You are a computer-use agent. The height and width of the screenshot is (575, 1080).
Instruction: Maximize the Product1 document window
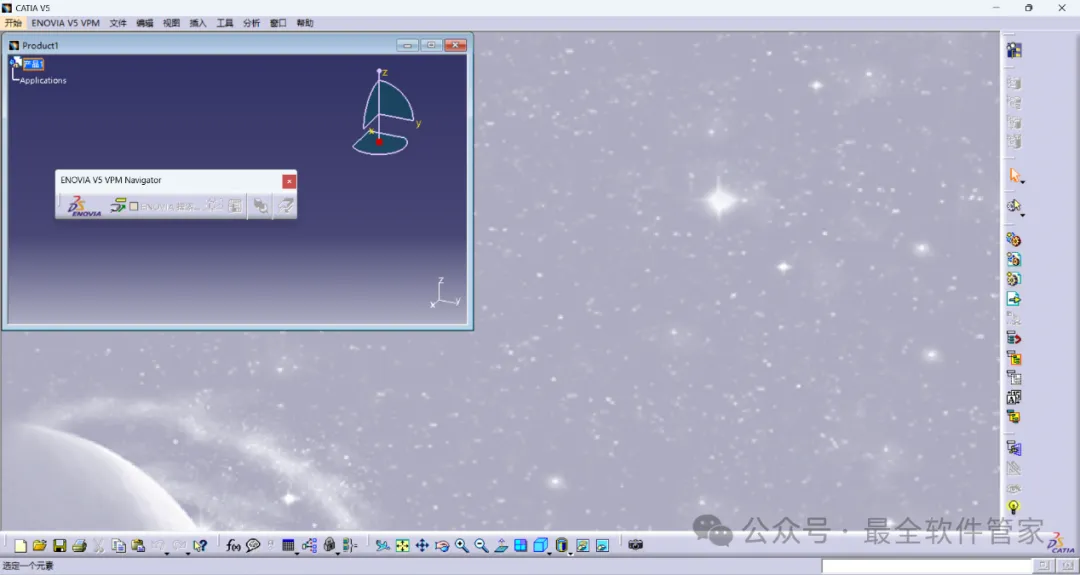point(431,45)
